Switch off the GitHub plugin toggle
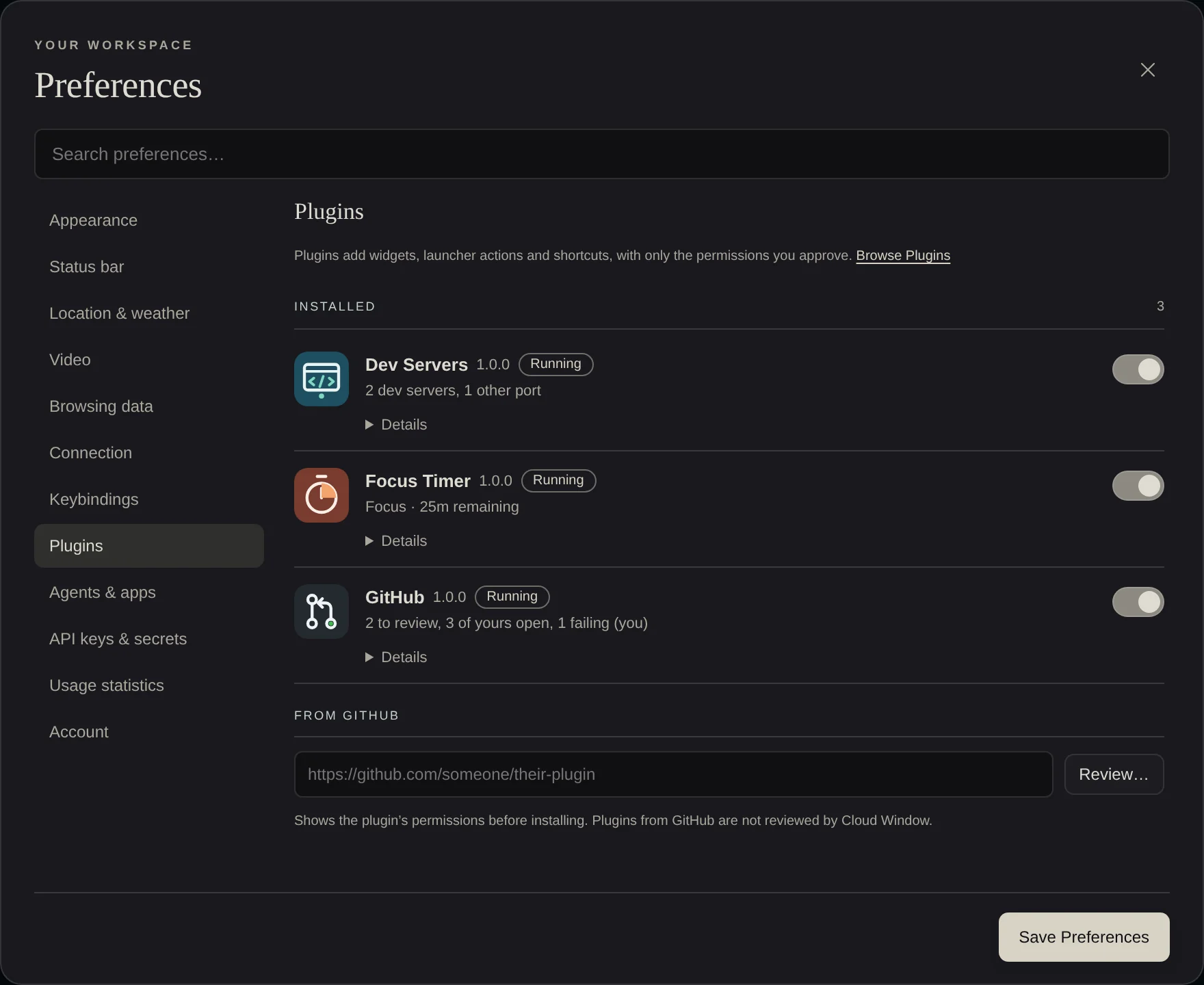Screen dimensions: 1204x985 pos(1138,602)
